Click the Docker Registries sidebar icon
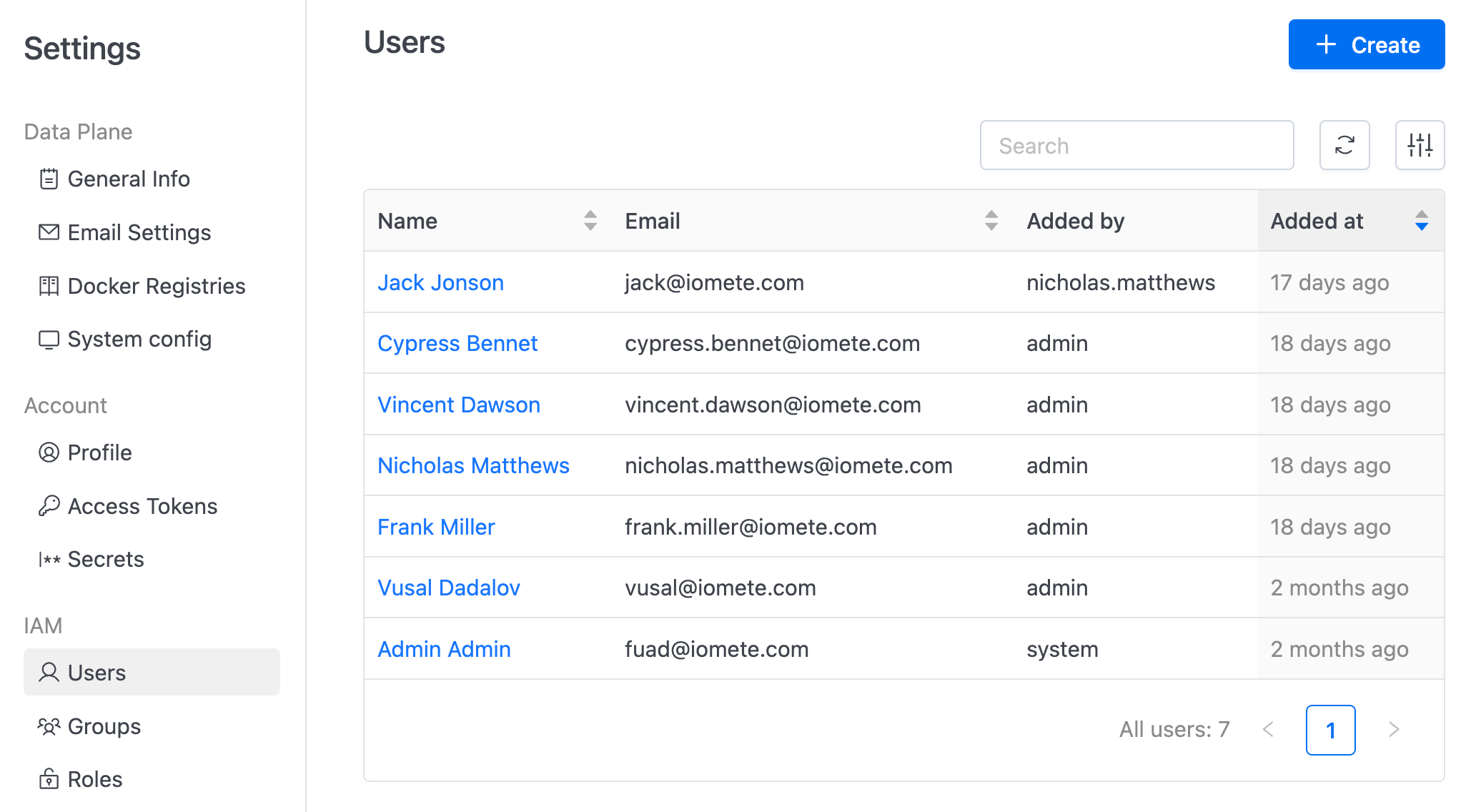This screenshot has width=1481, height=812. (47, 286)
